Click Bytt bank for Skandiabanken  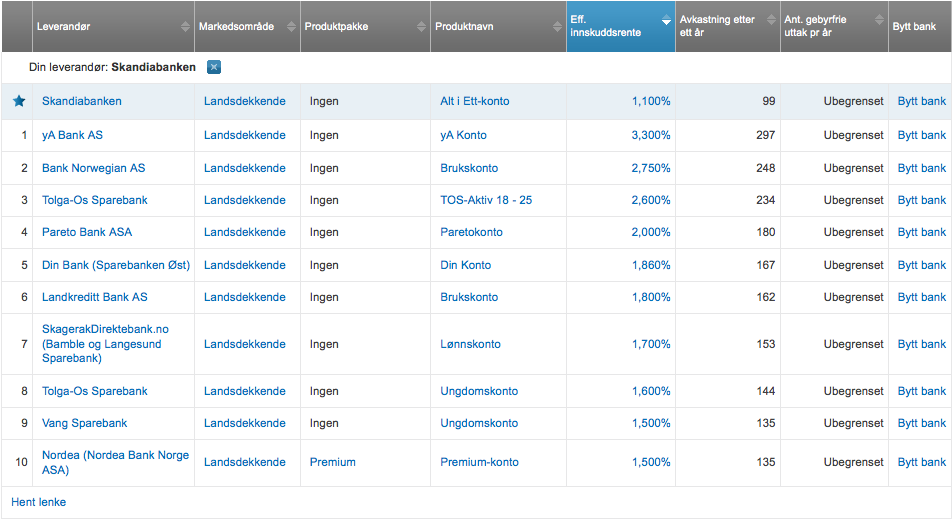pos(922,101)
